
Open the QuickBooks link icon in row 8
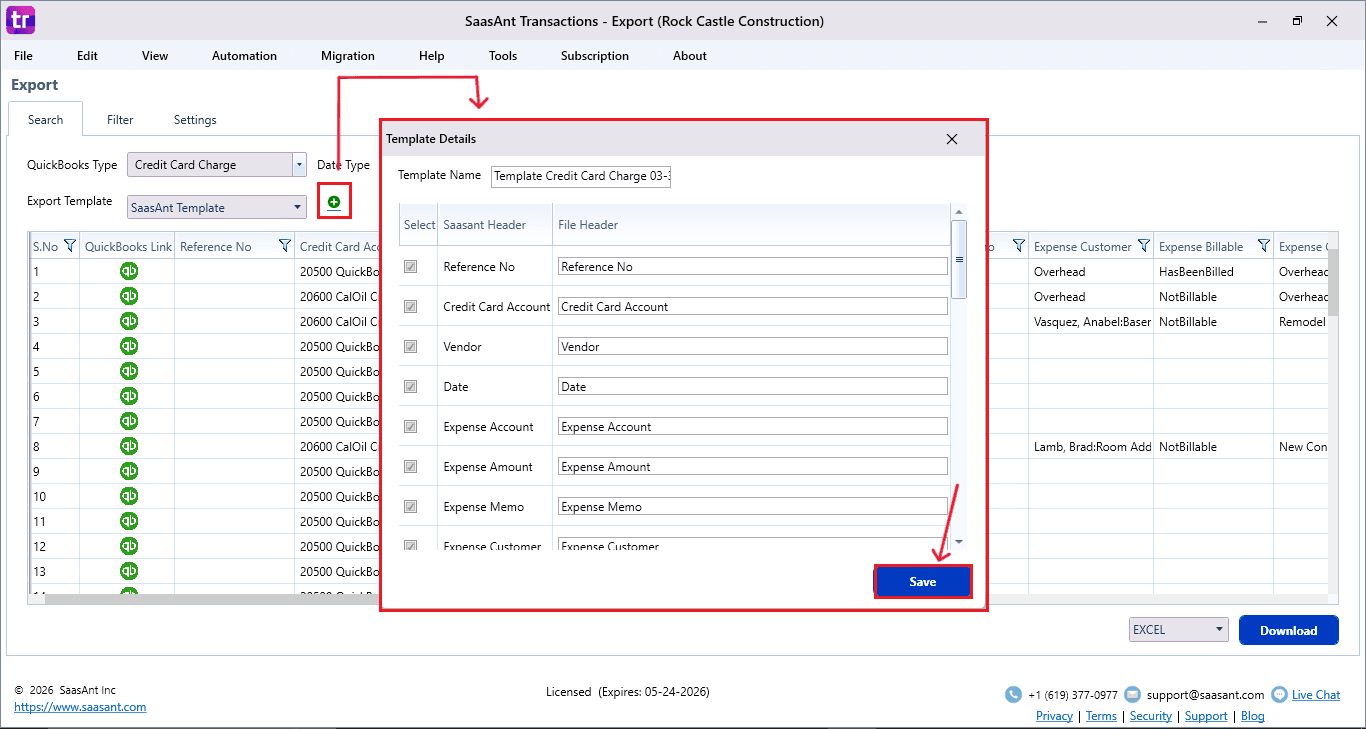coord(129,446)
